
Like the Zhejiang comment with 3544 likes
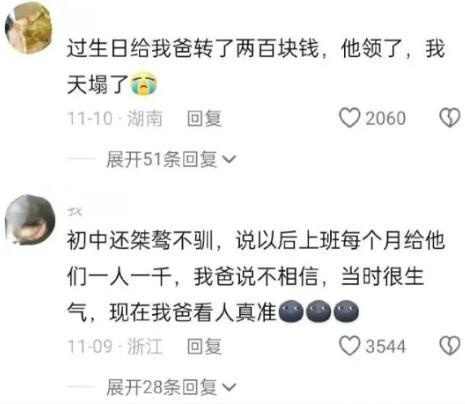point(349,345)
